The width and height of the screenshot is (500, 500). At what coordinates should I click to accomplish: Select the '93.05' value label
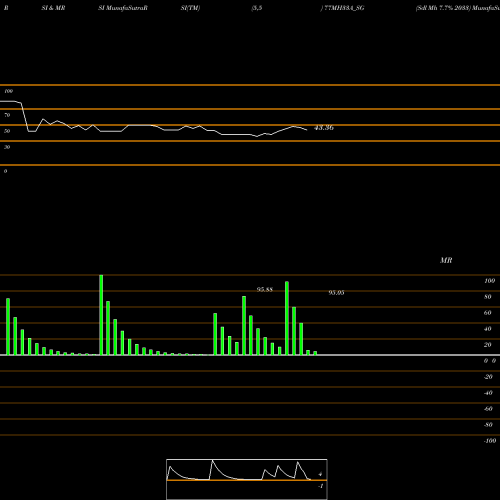336,293
